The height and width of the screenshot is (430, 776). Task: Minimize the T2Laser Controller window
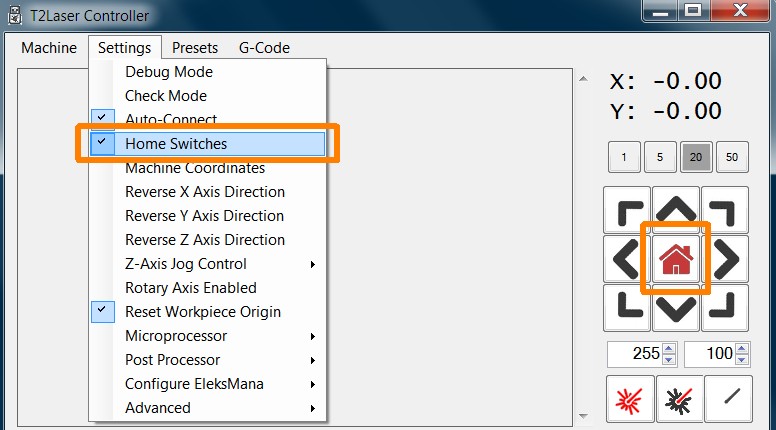pyautogui.click(x=660, y=10)
